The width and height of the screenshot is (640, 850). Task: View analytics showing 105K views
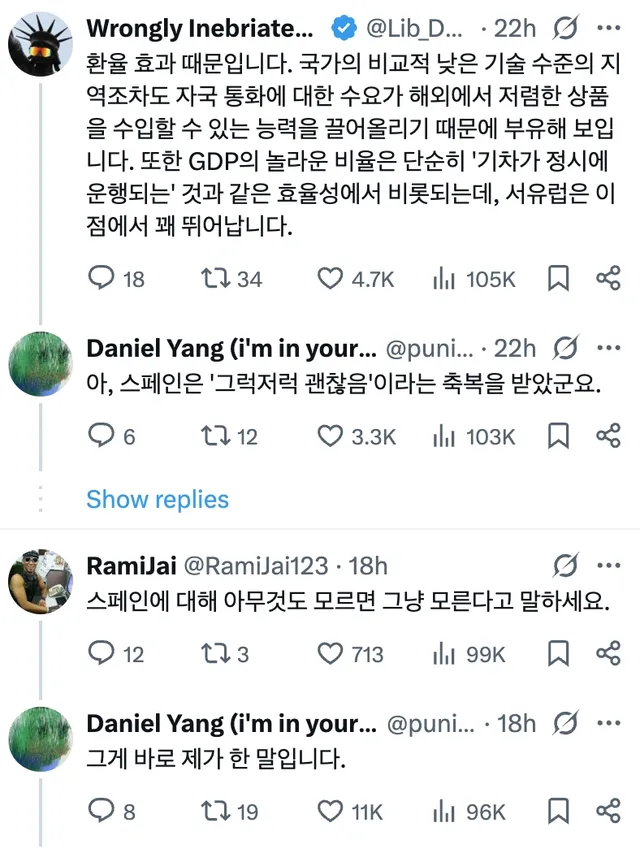443,279
